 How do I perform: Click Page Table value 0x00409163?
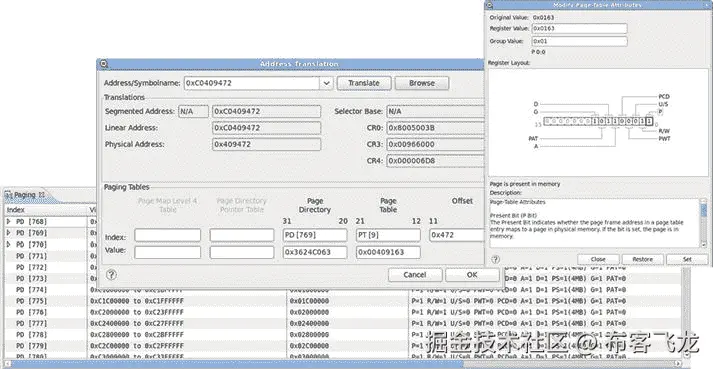point(388,252)
